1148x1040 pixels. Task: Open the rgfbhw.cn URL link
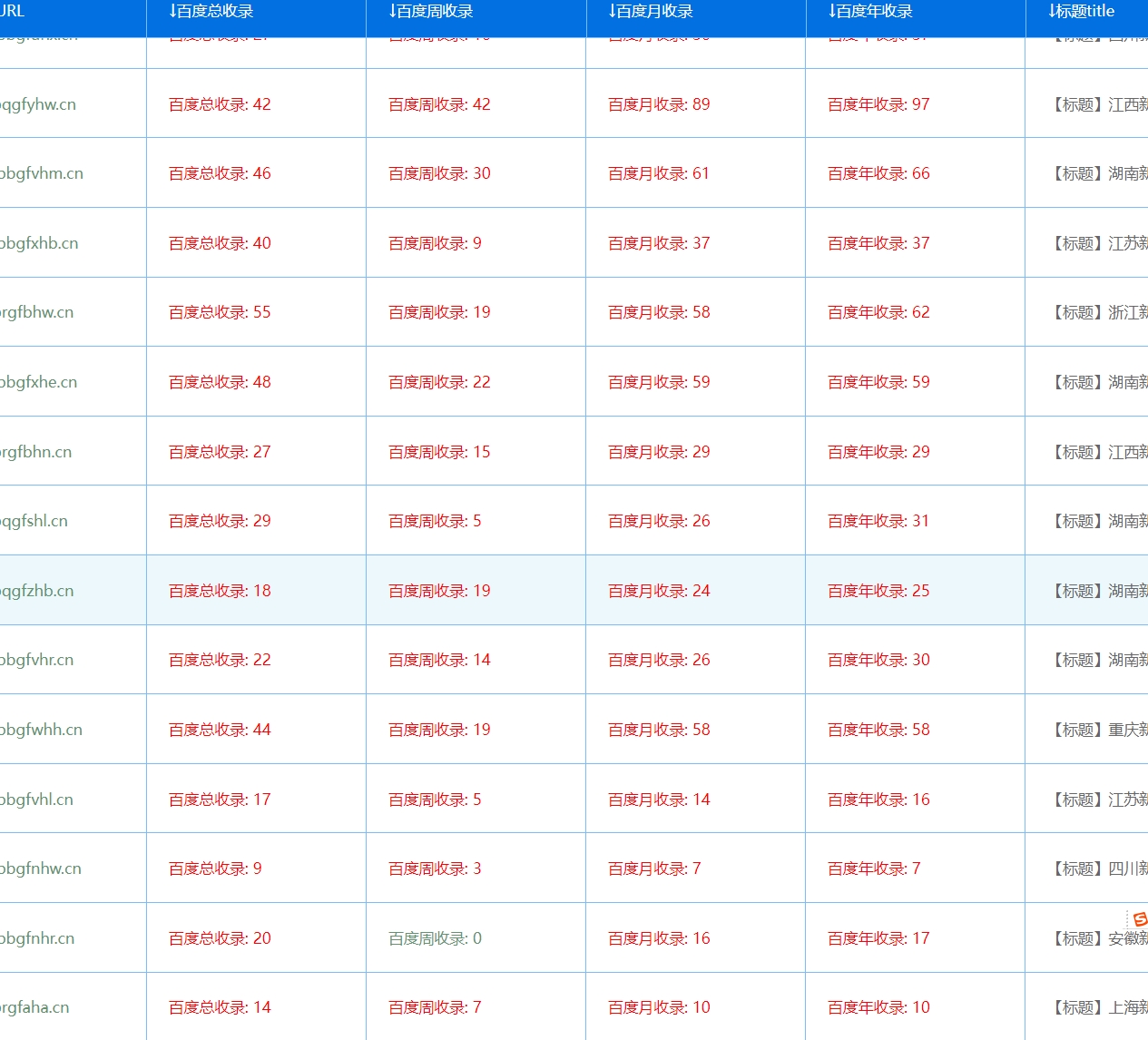coord(37,312)
